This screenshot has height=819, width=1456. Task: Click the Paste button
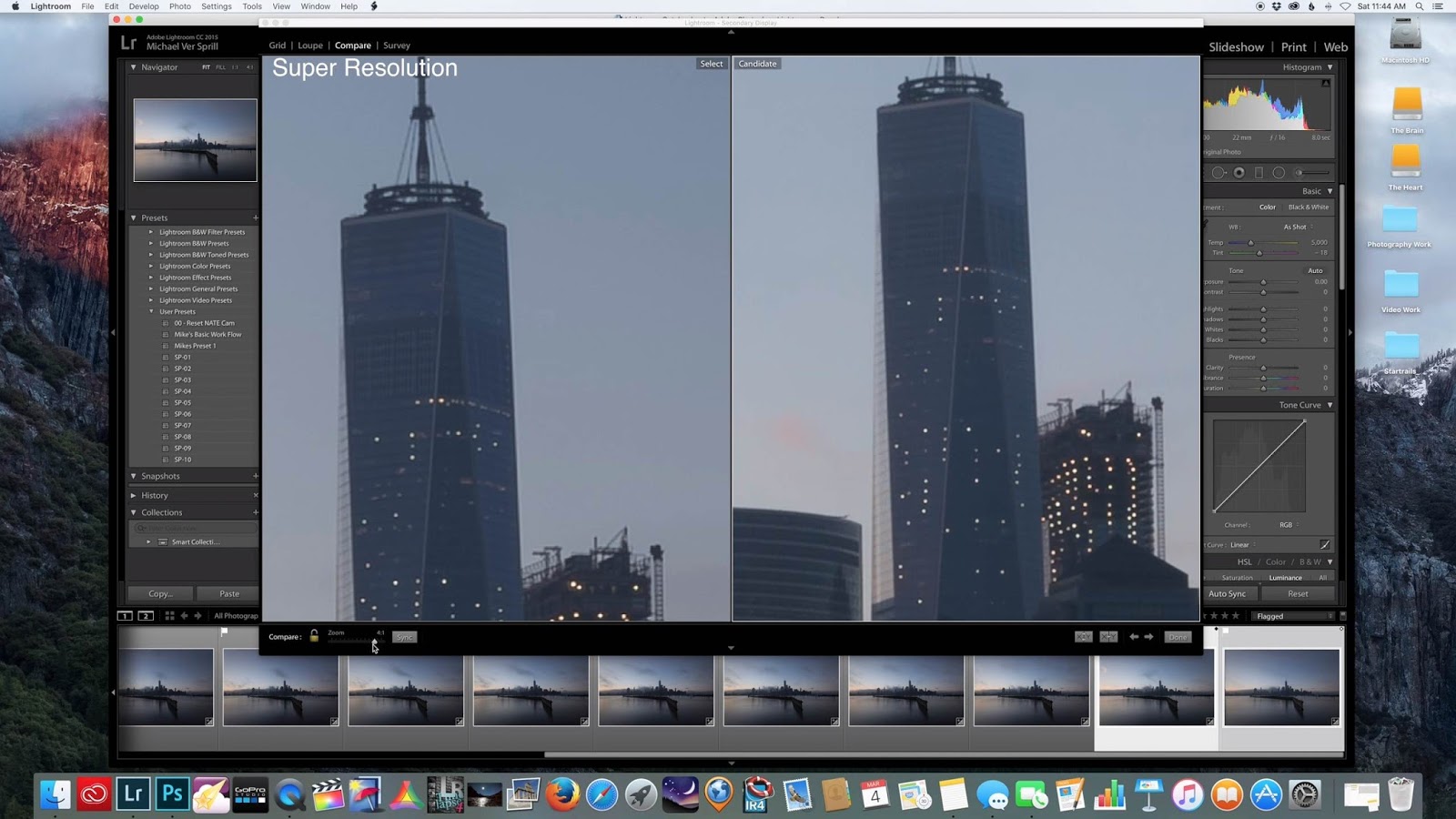[229, 593]
